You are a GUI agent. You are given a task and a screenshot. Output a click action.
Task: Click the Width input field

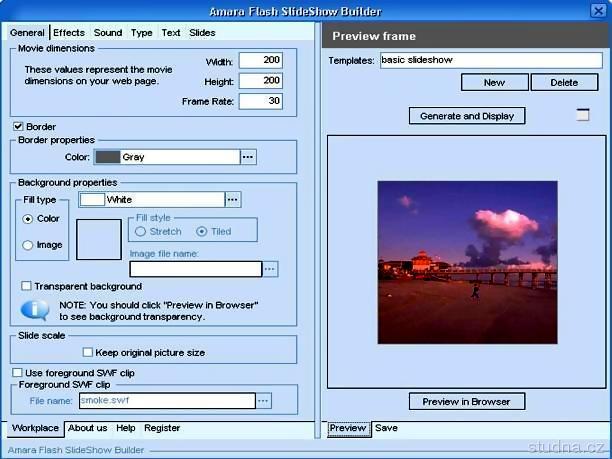click(x=260, y=61)
